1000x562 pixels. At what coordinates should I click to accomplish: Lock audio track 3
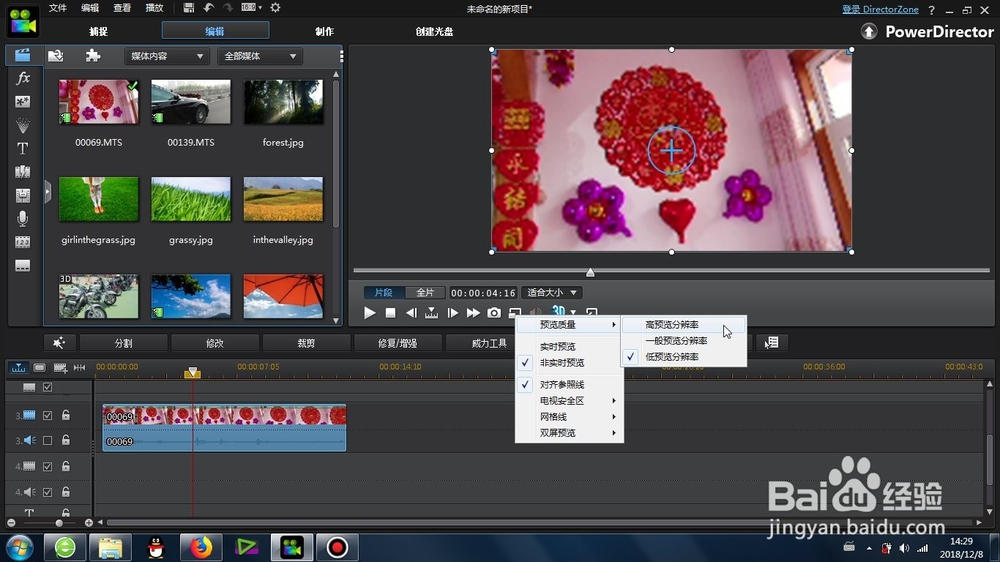66,440
